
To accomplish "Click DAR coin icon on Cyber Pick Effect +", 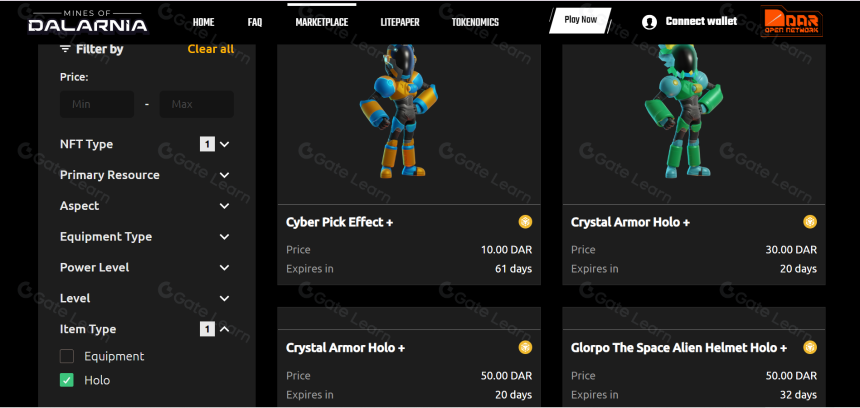I will [x=525, y=222].
